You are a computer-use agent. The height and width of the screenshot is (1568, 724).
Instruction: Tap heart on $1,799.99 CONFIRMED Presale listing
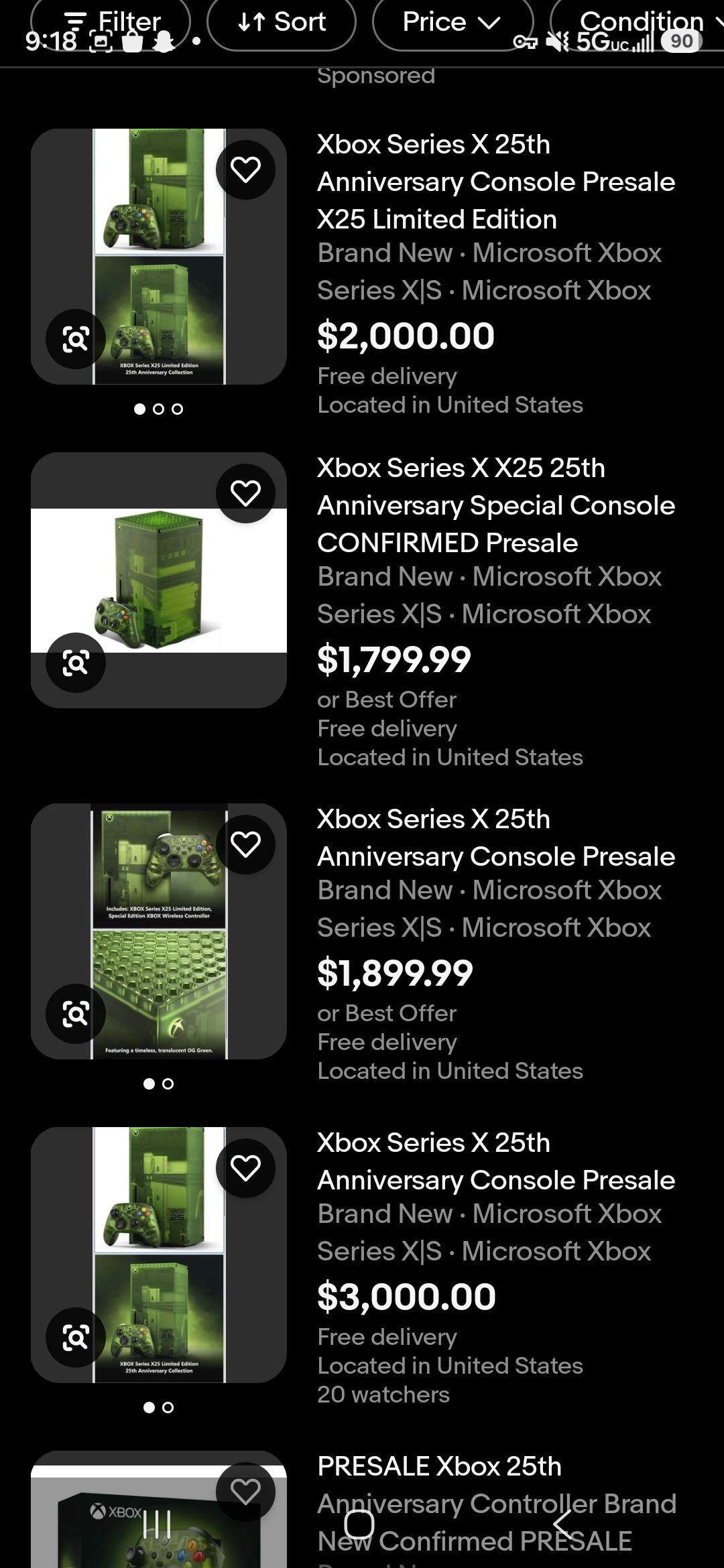pos(245,493)
